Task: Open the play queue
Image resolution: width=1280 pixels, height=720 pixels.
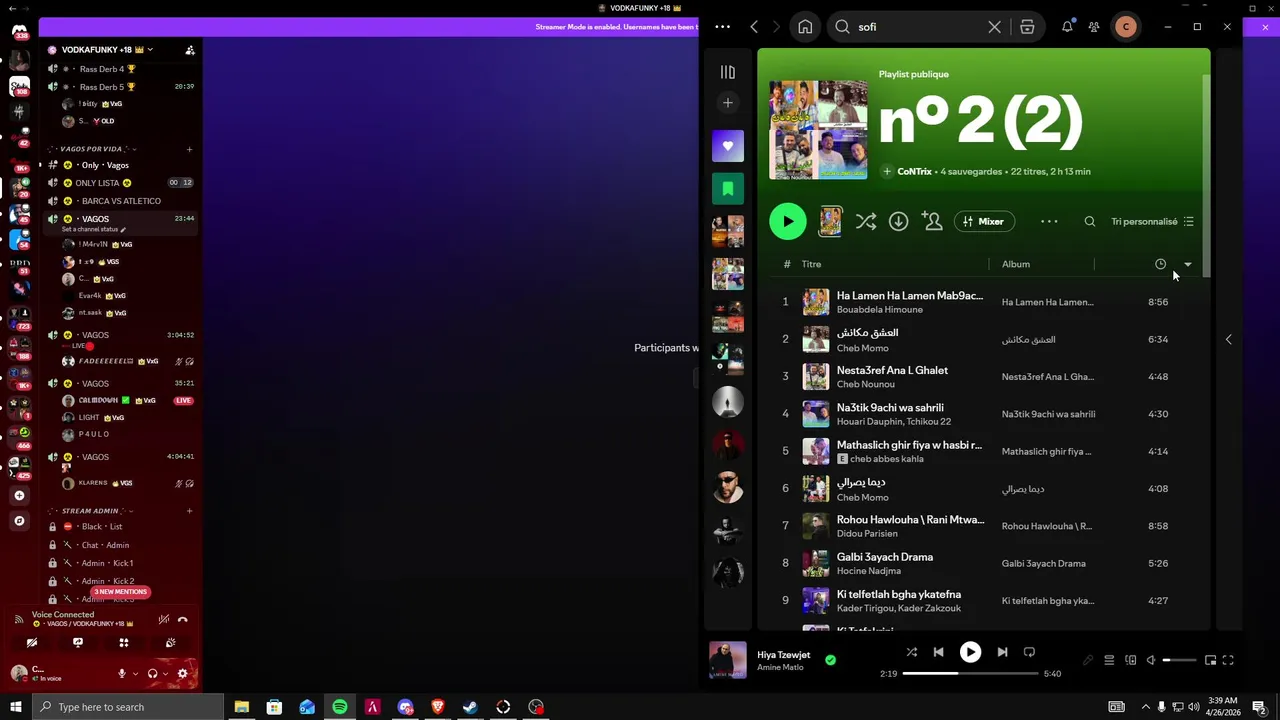Action: point(1109,660)
